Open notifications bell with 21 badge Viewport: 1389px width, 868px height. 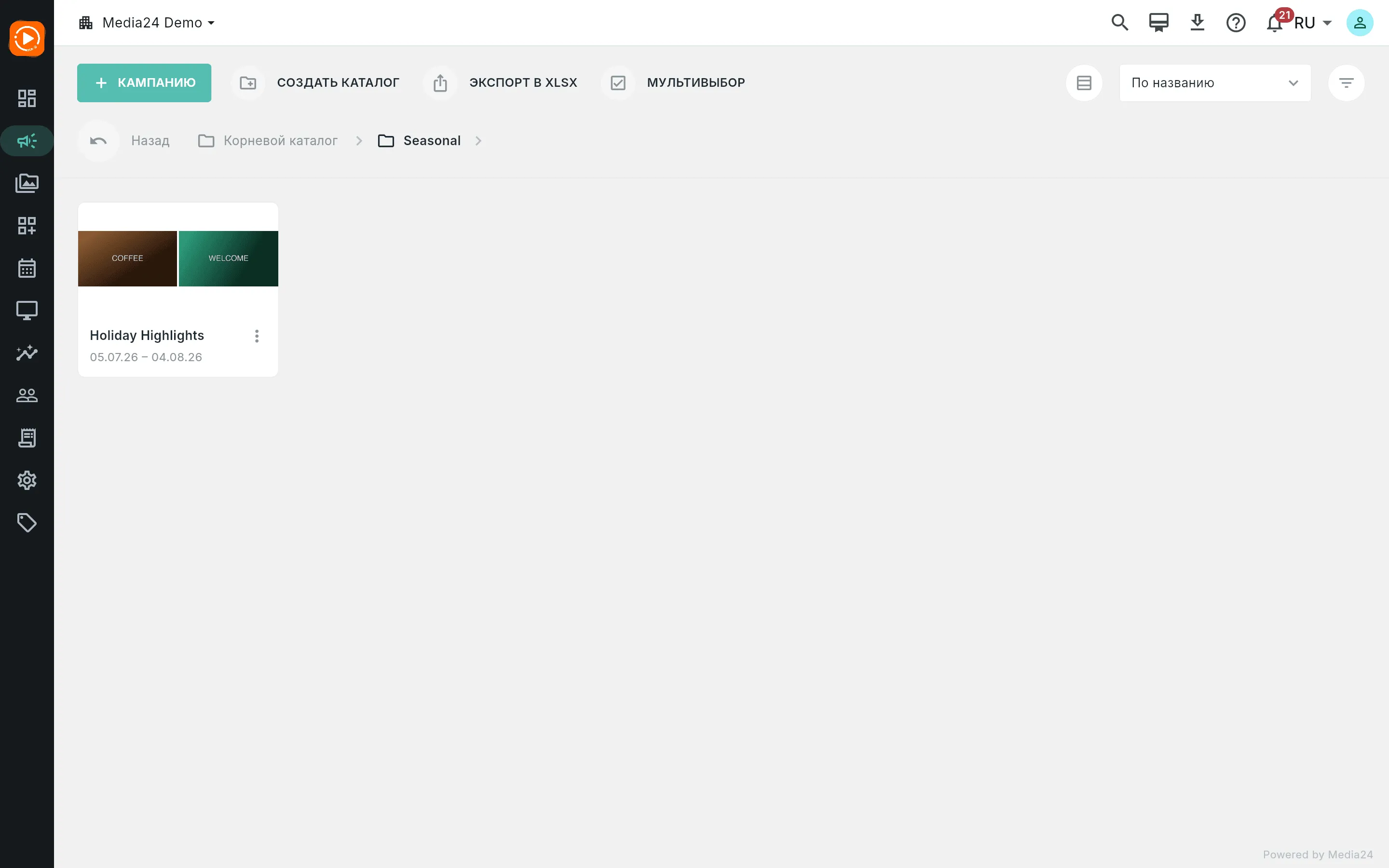click(1275, 22)
